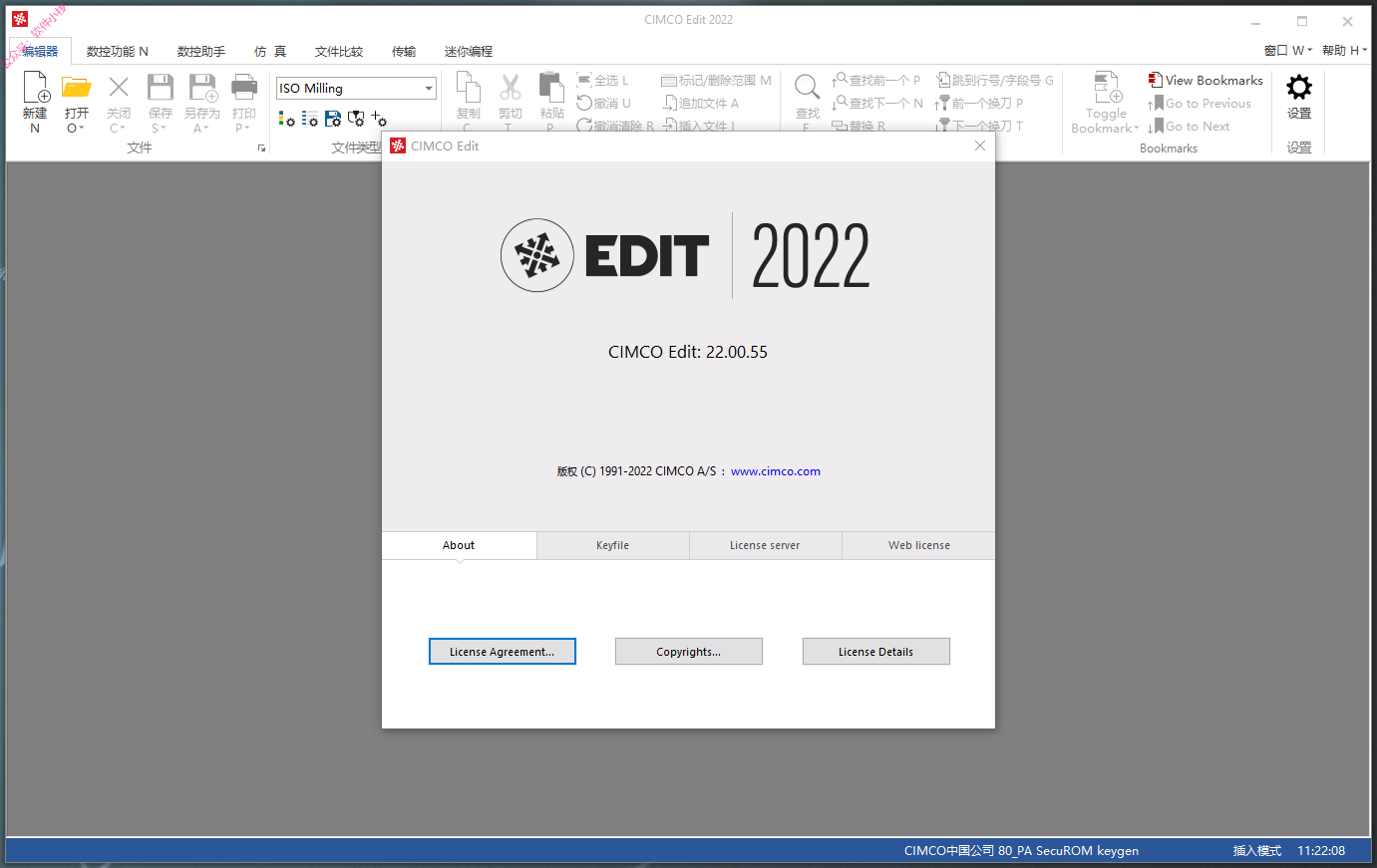Switch to the 仿真 ribbon tab
1377x868 pixels.
[270, 51]
